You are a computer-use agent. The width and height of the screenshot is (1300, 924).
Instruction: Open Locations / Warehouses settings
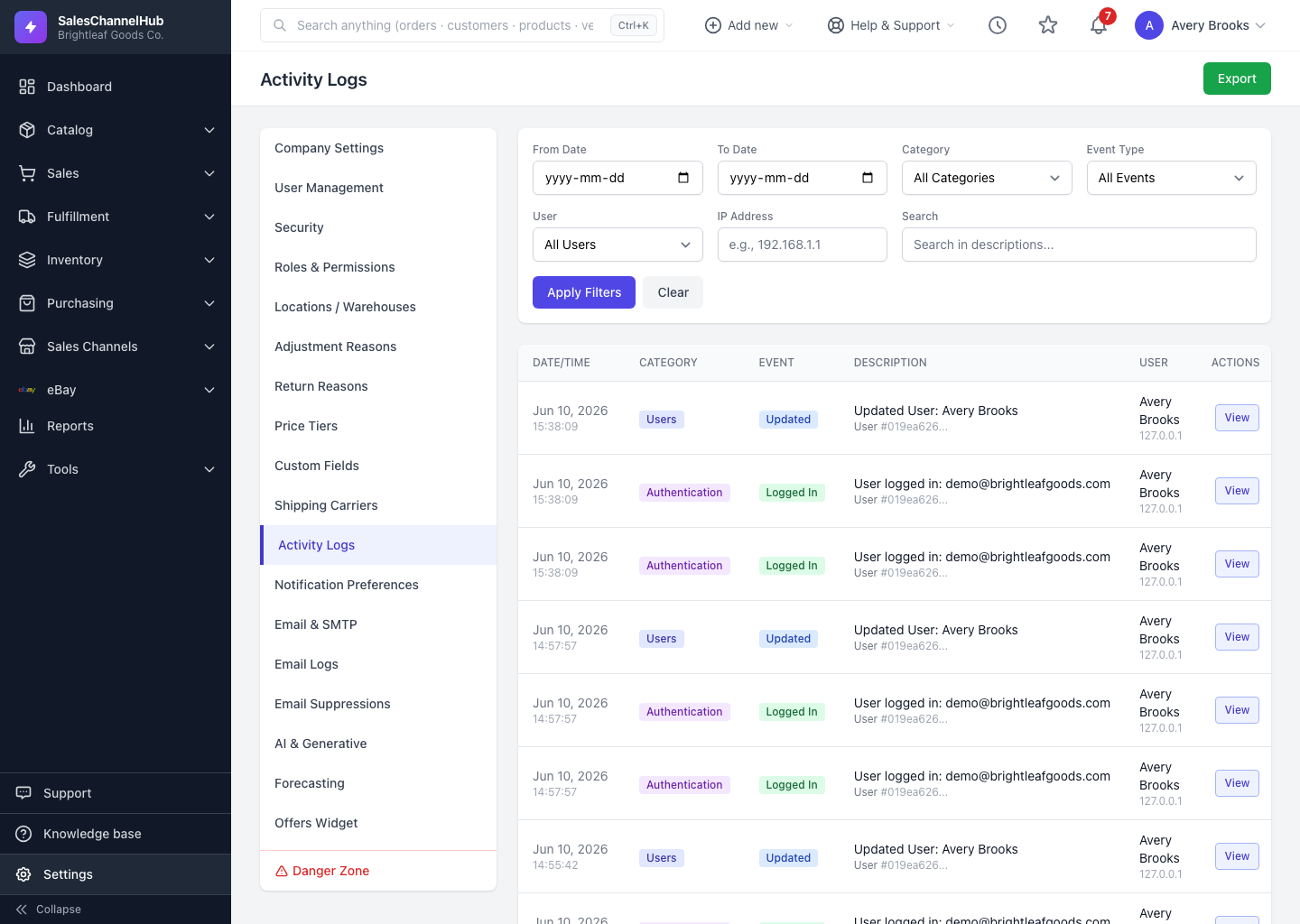pos(378,307)
